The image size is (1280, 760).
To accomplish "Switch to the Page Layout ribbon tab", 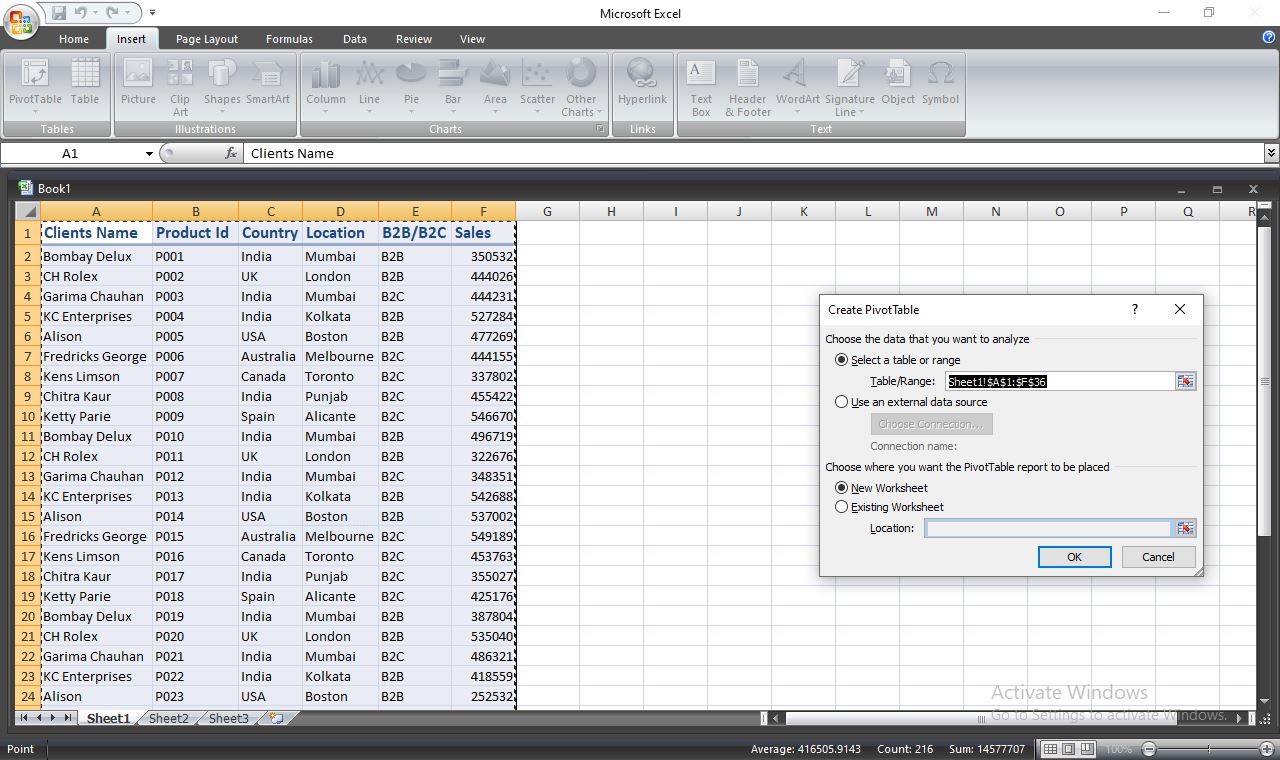I will tap(207, 39).
